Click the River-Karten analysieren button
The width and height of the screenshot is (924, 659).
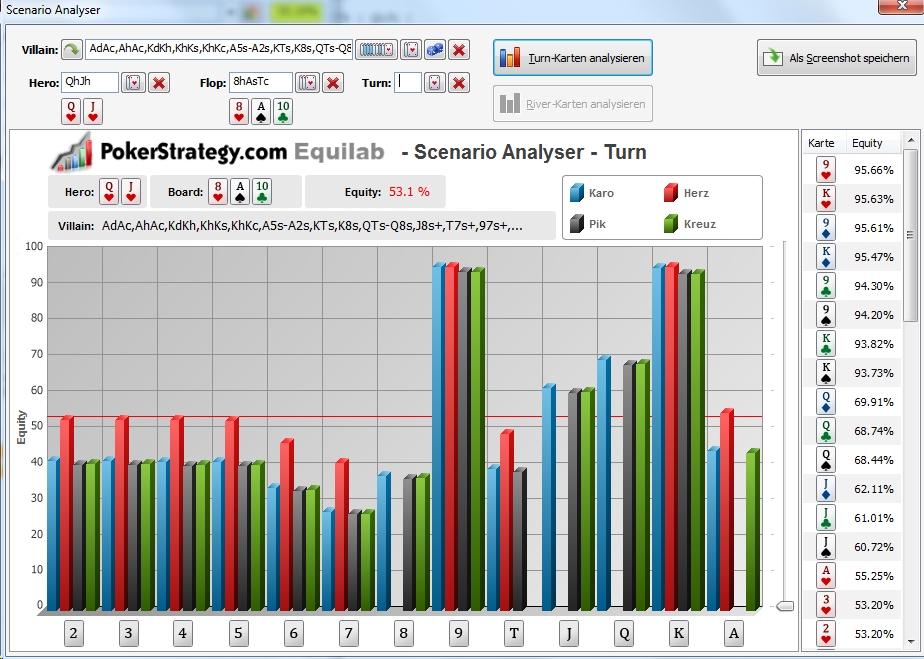point(573,104)
